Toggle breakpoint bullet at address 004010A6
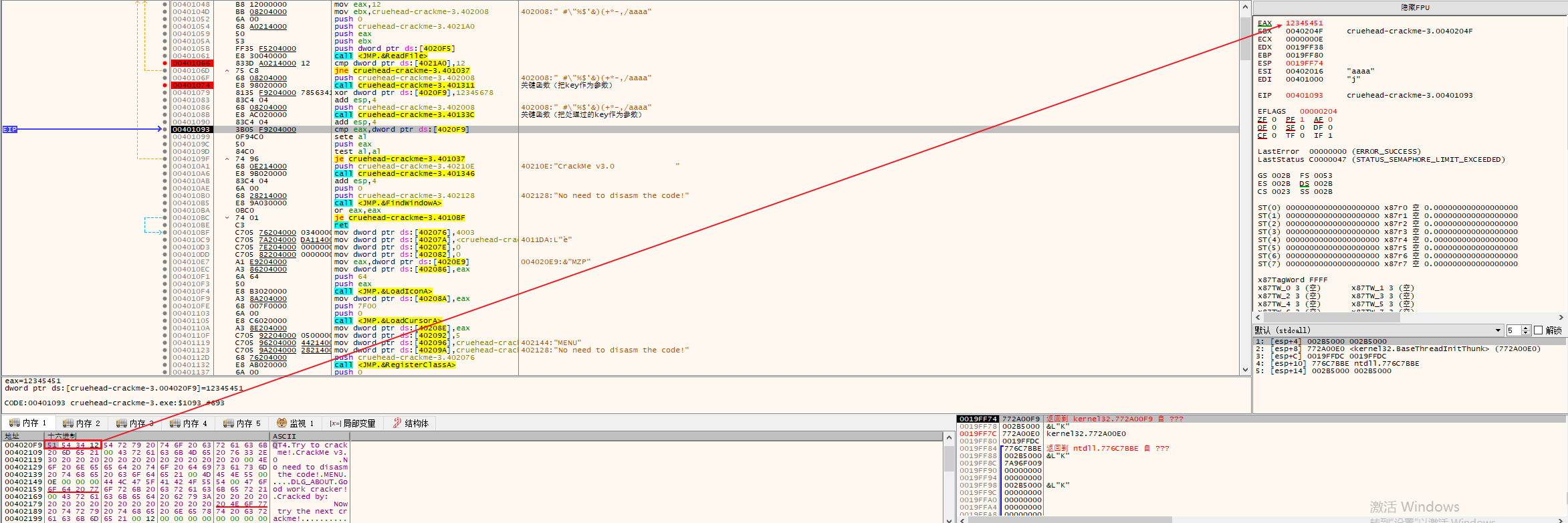The height and width of the screenshot is (523, 1568). [165, 174]
